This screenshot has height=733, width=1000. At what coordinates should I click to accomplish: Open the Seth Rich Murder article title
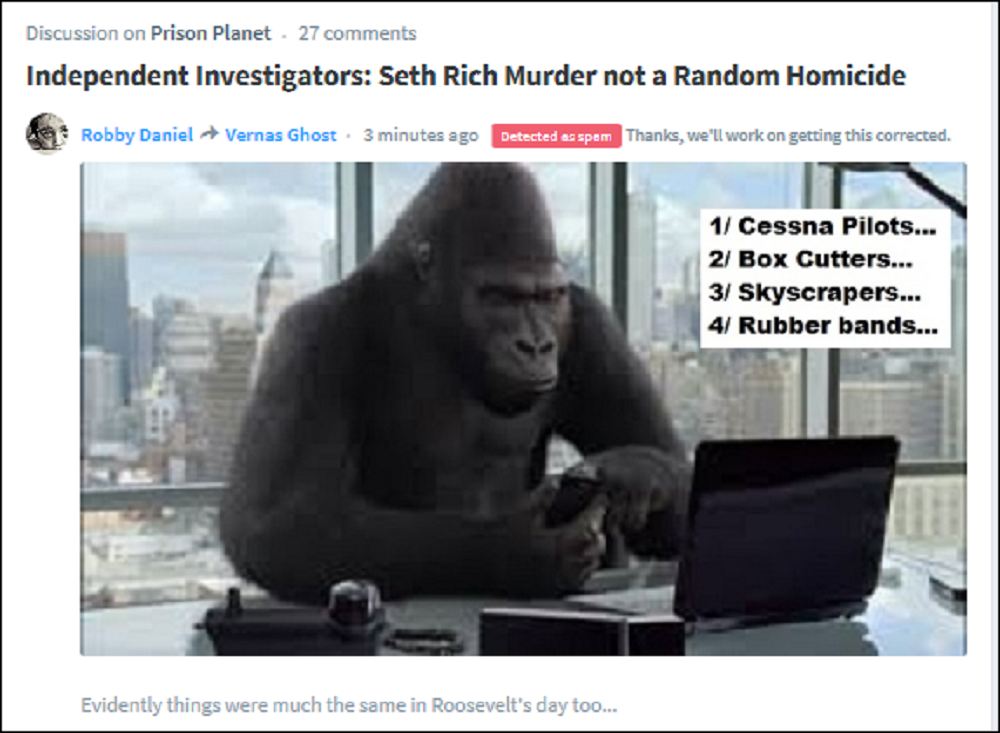(466, 76)
